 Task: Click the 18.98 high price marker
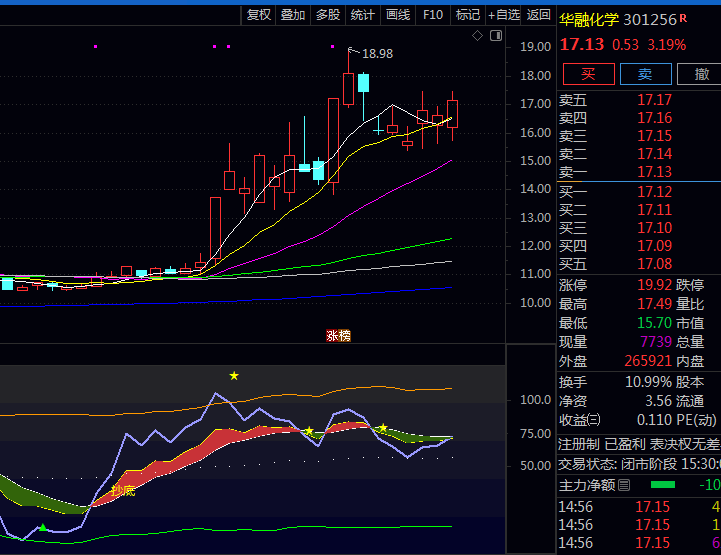tap(377, 54)
